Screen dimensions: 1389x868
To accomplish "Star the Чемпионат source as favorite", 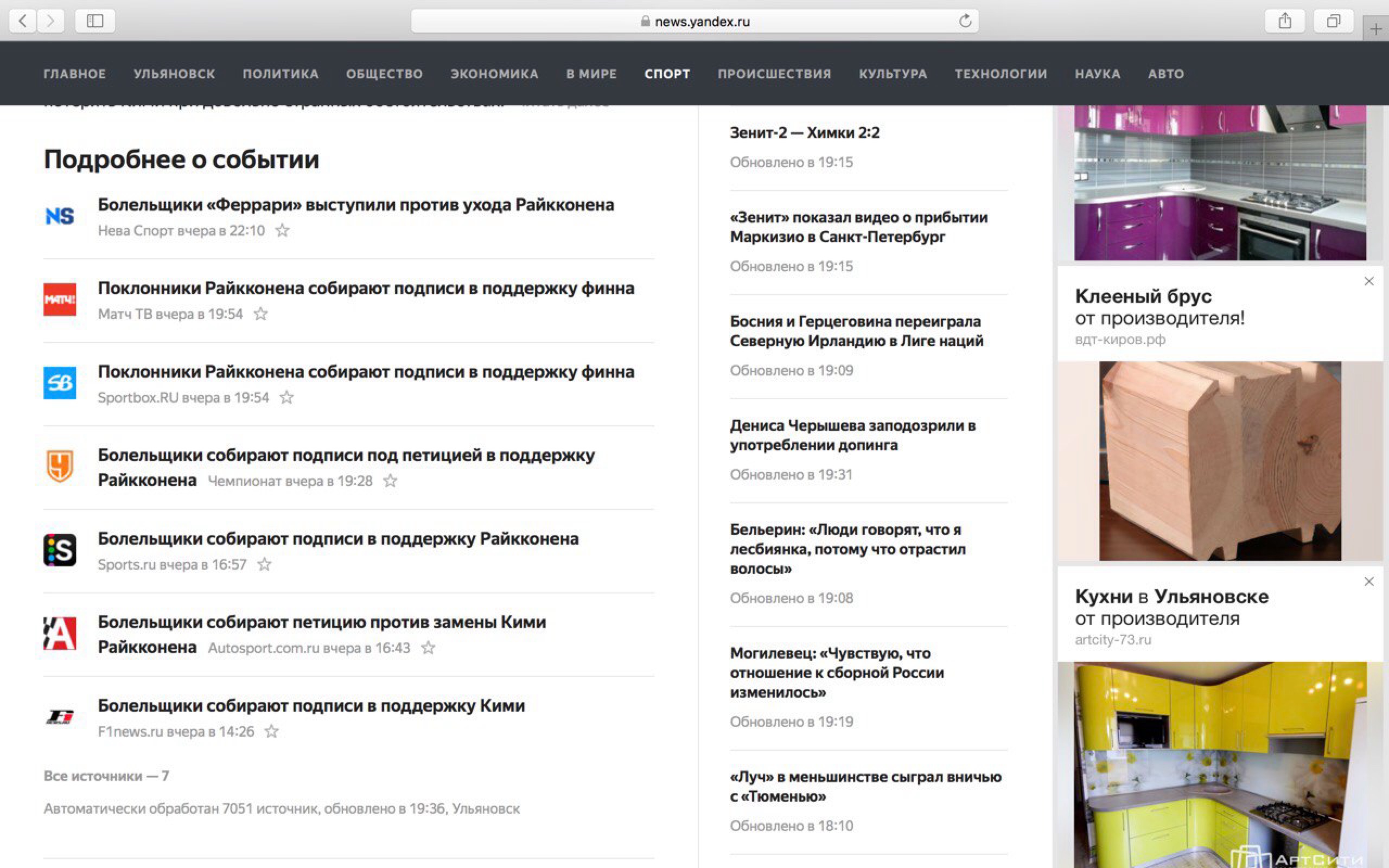I will click(x=390, y=481).
